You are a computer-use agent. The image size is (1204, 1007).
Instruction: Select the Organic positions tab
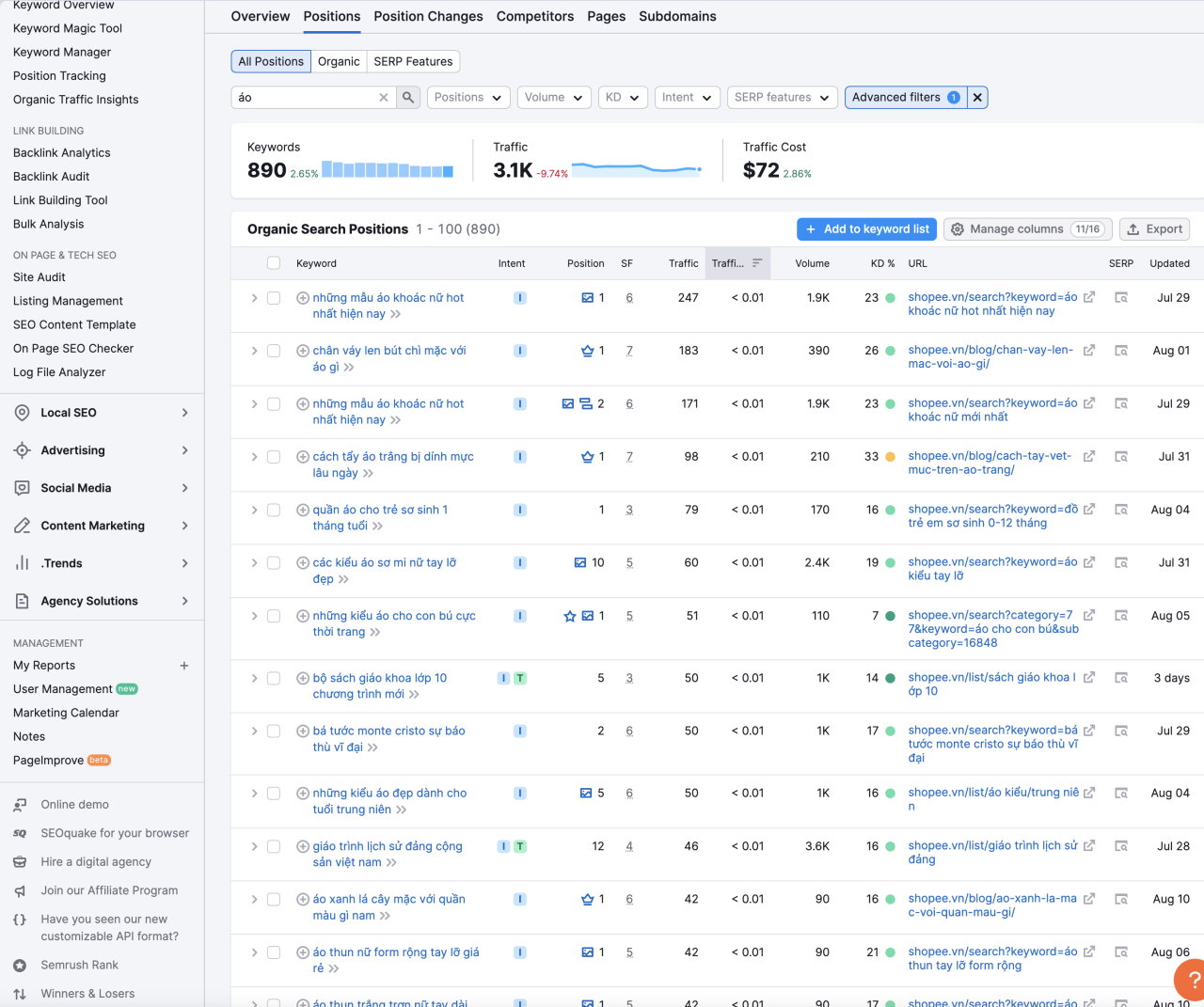pos(339,62)
